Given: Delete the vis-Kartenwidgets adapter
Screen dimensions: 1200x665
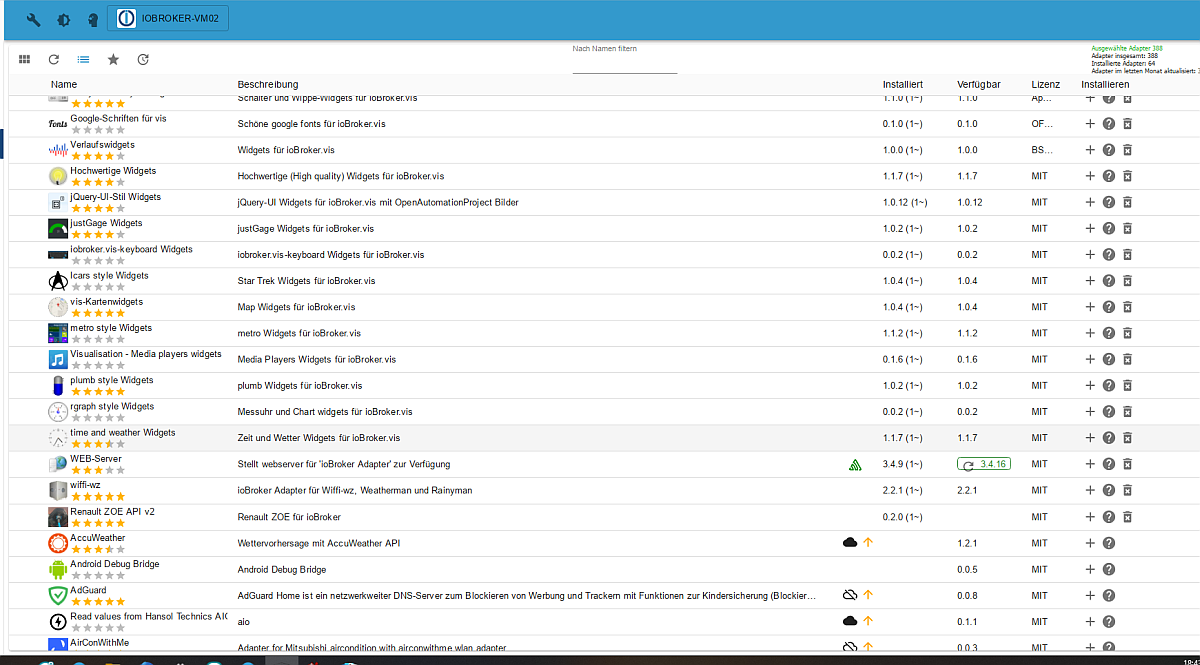Looking at the screenshot, I should (x=1127, y=307).
